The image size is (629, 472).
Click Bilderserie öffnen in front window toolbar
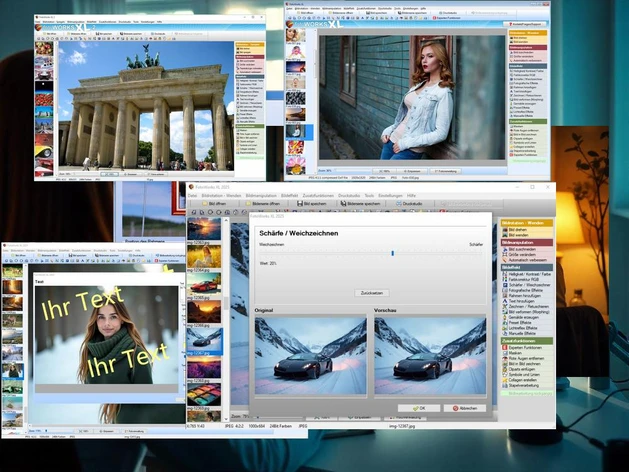point(262,204)
